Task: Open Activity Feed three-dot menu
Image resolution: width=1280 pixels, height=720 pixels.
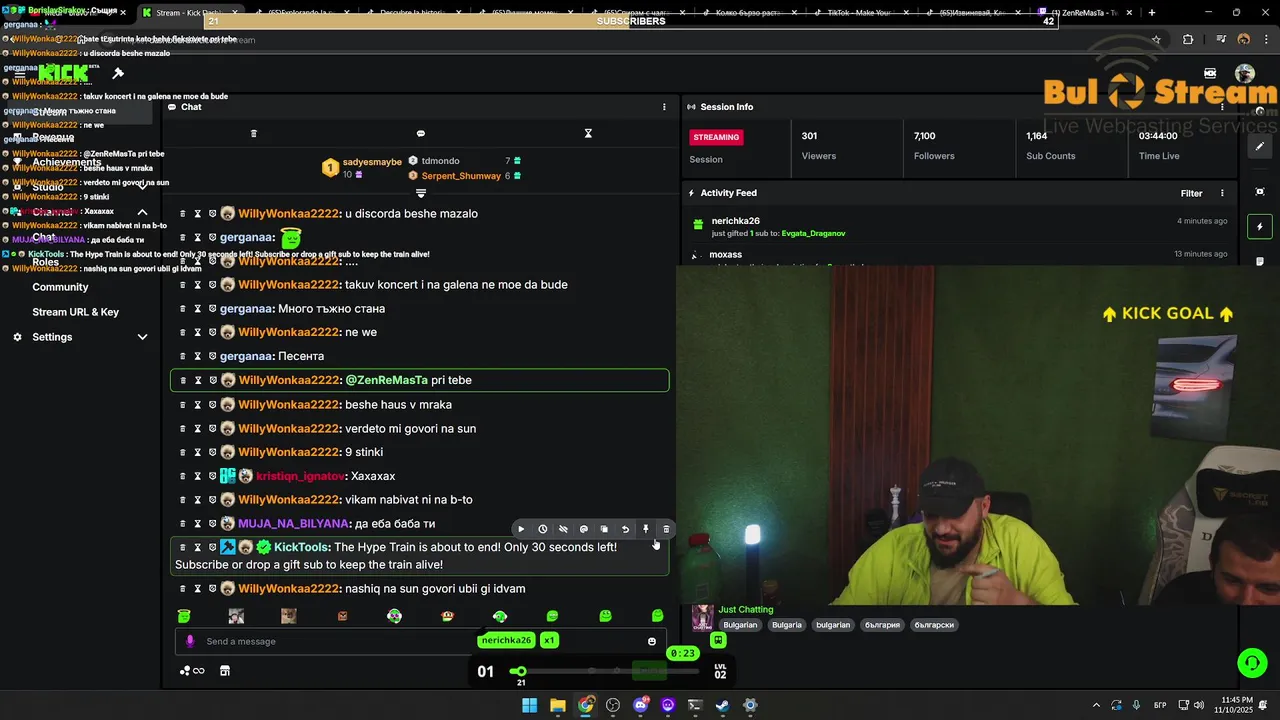Action: point(1222,193)
